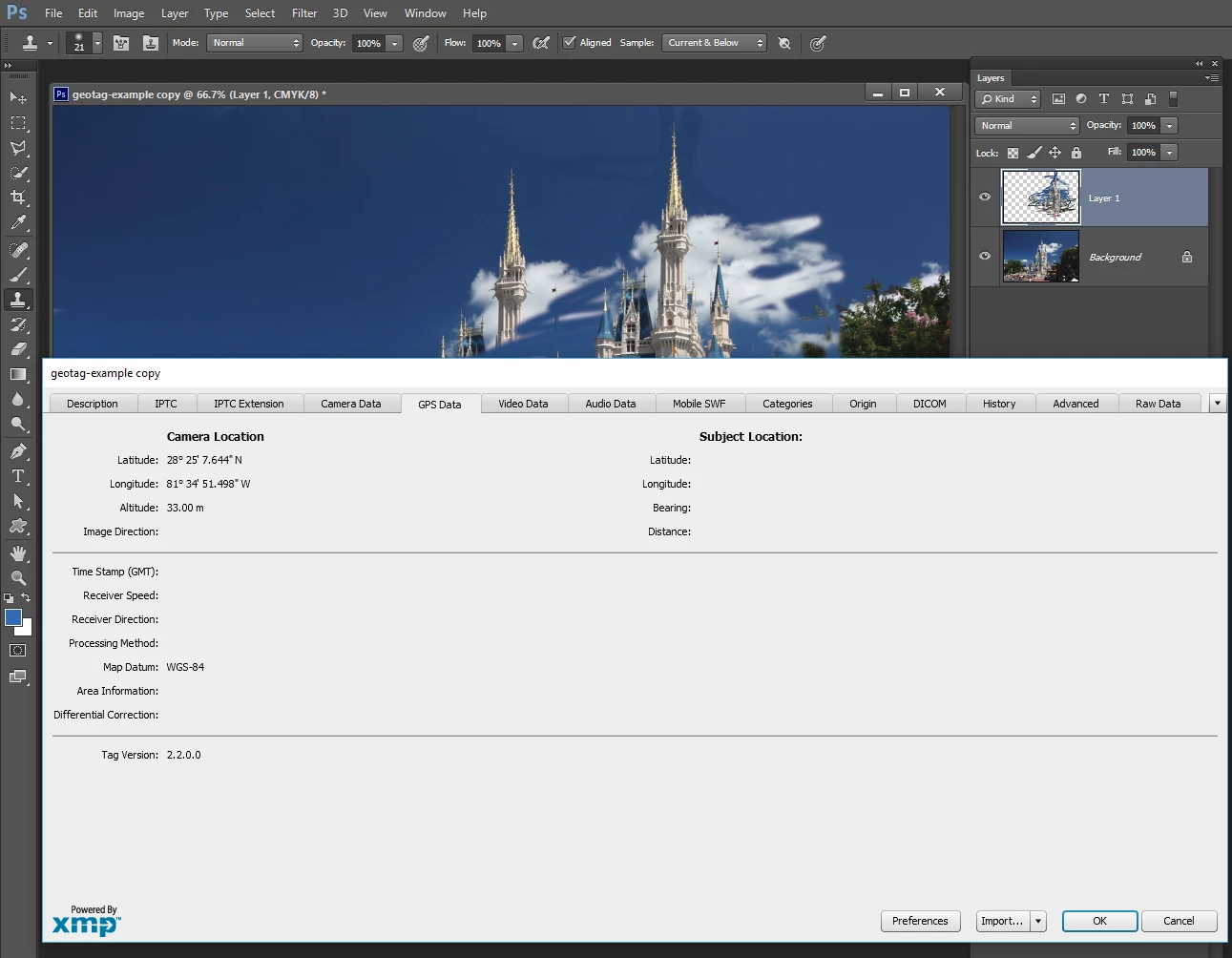The image size is (1232, 958).
Task: Click the Latitude value field
Action: tap(204, 460)
